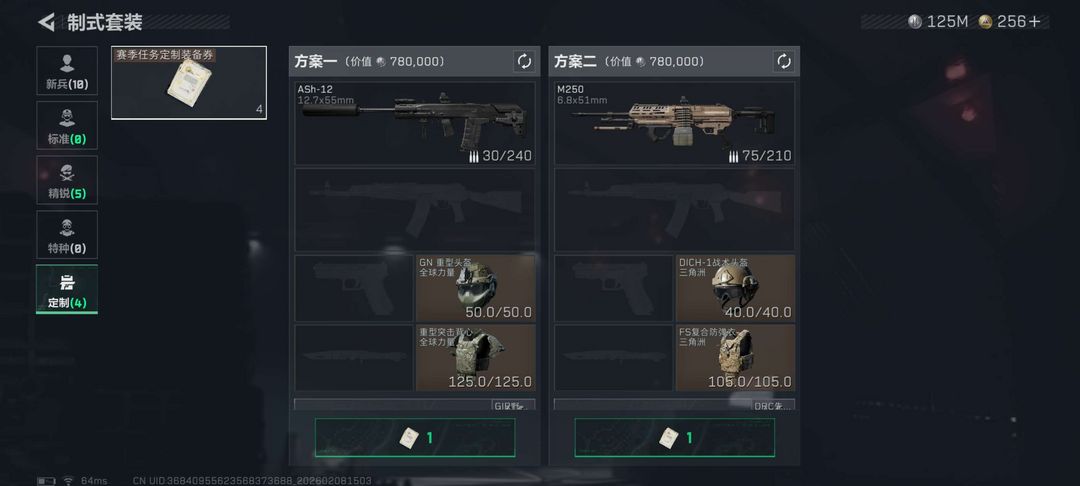Image resolution: width=1080 pixels, height=486 pixels.
Task: Refresh 方案二 with the cycle icon
Action: [x=784, y=61]
